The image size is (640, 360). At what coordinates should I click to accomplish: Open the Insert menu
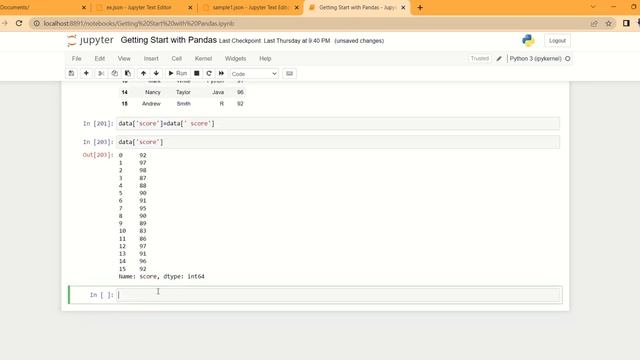tap(151, 59)
